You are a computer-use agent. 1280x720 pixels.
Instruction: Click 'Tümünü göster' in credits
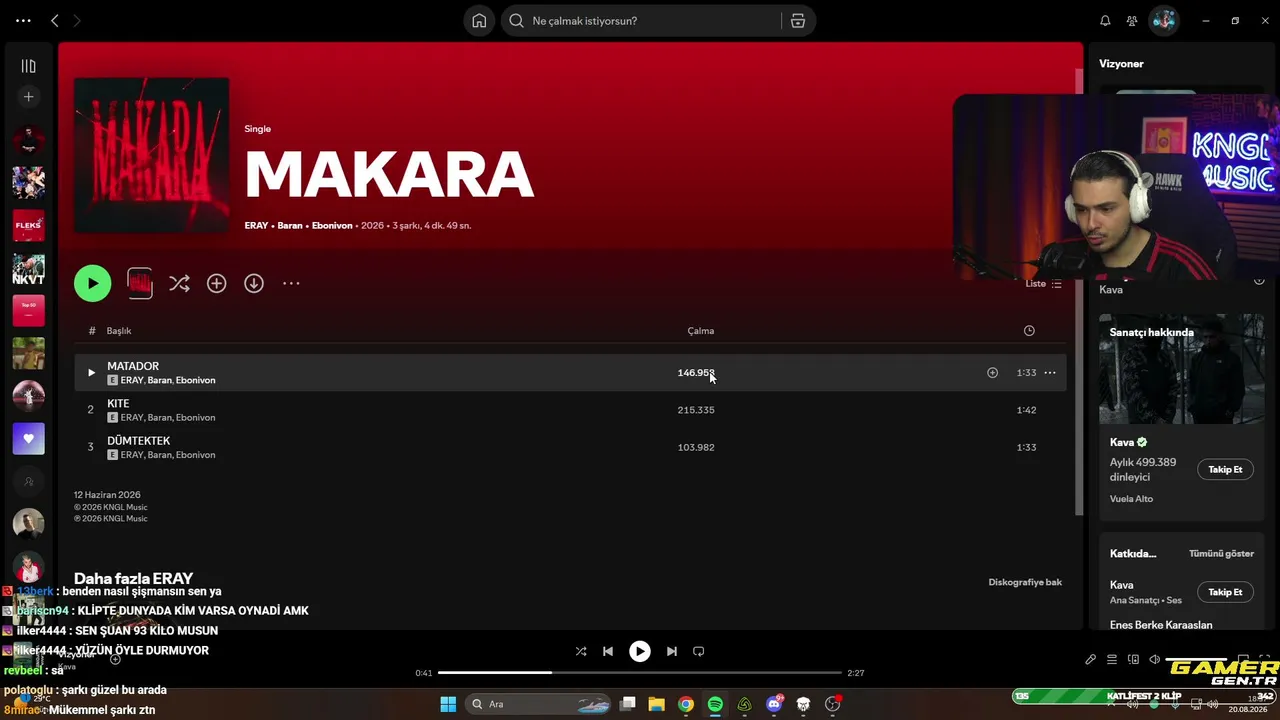[1221, 554]
